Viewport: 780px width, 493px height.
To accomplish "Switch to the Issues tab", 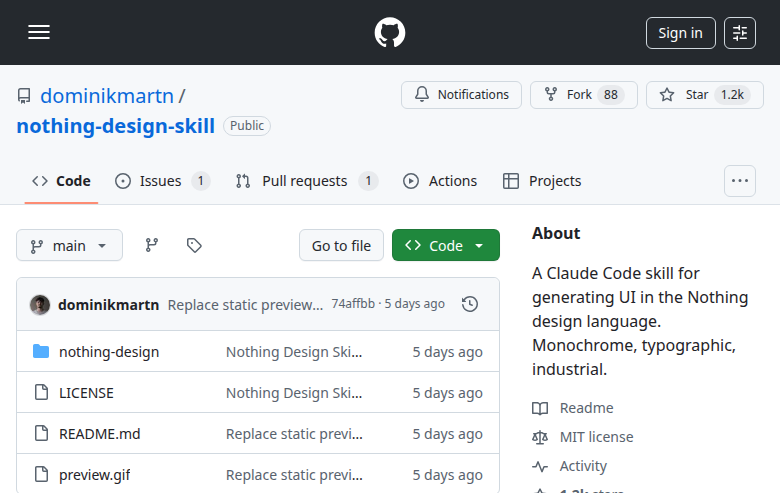I will pyautogui.click(x=162, y=181).
